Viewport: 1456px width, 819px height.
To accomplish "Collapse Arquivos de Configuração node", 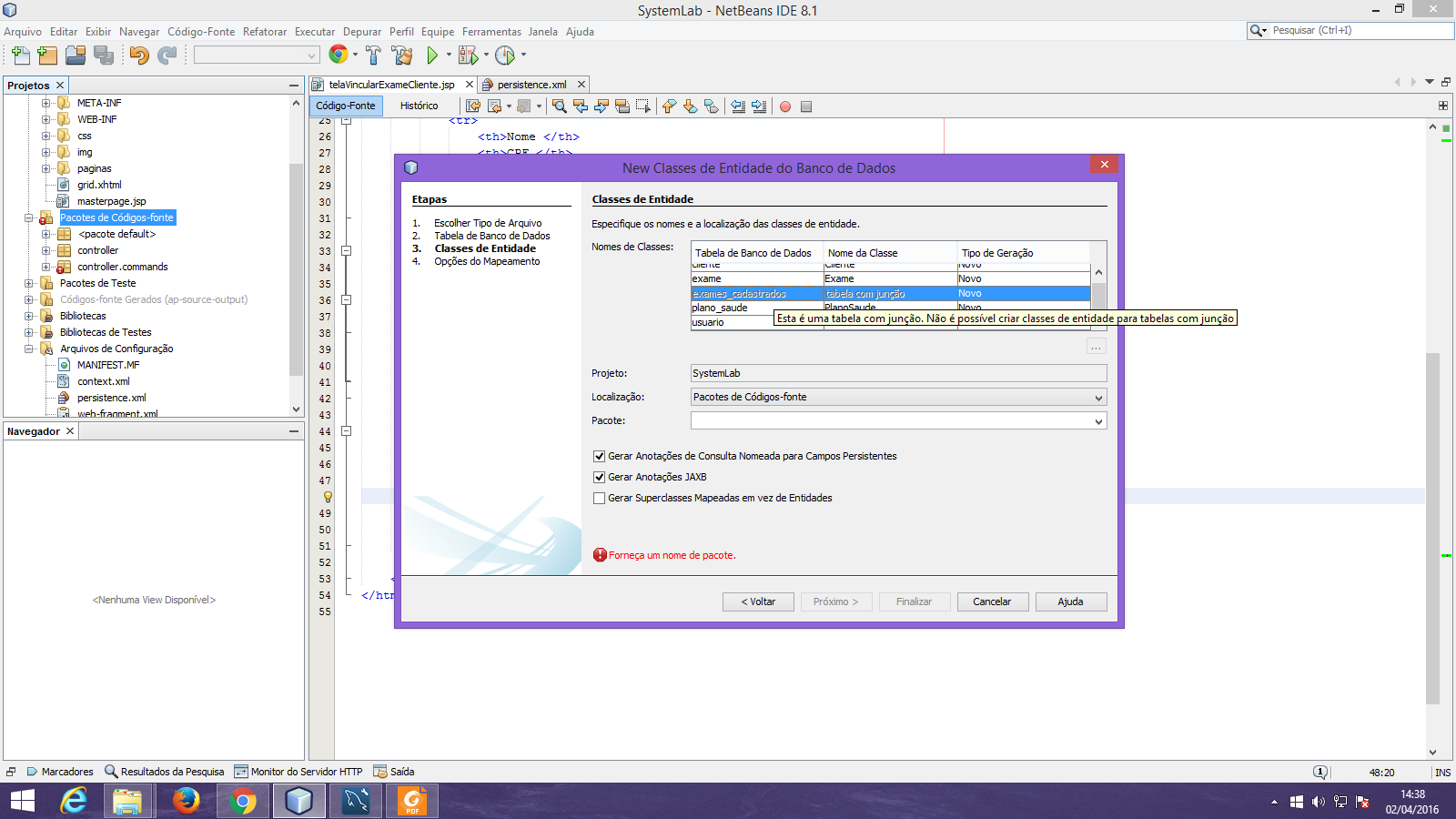I will [28, 349].
